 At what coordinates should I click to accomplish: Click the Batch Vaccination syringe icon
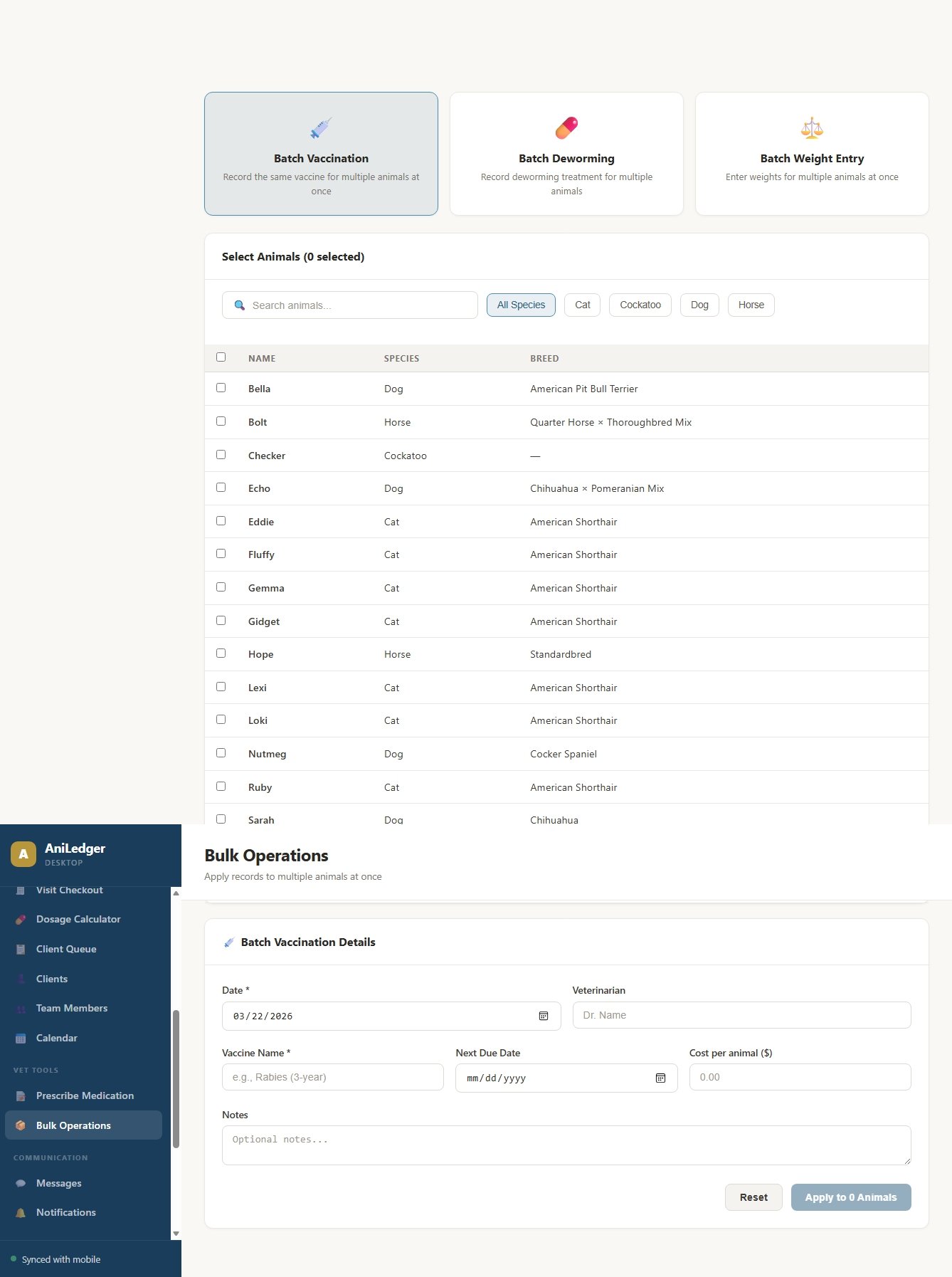[321, 128]
